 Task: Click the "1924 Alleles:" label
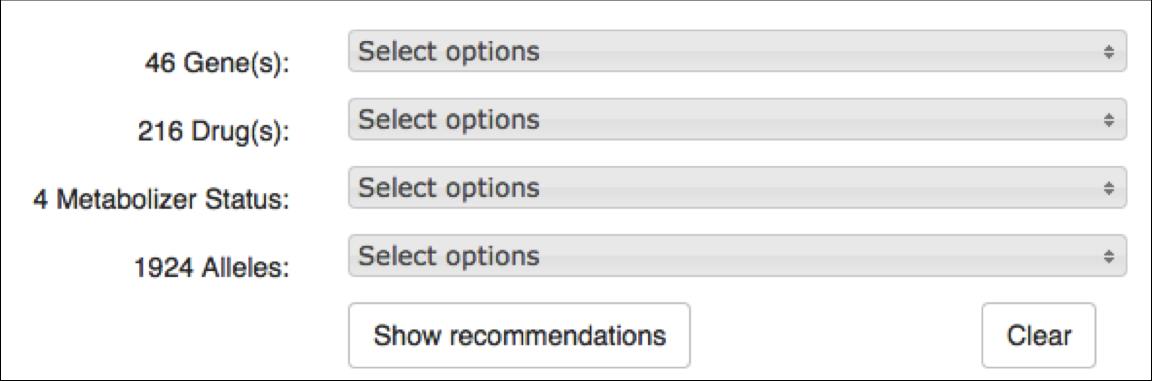coord(212,268)
